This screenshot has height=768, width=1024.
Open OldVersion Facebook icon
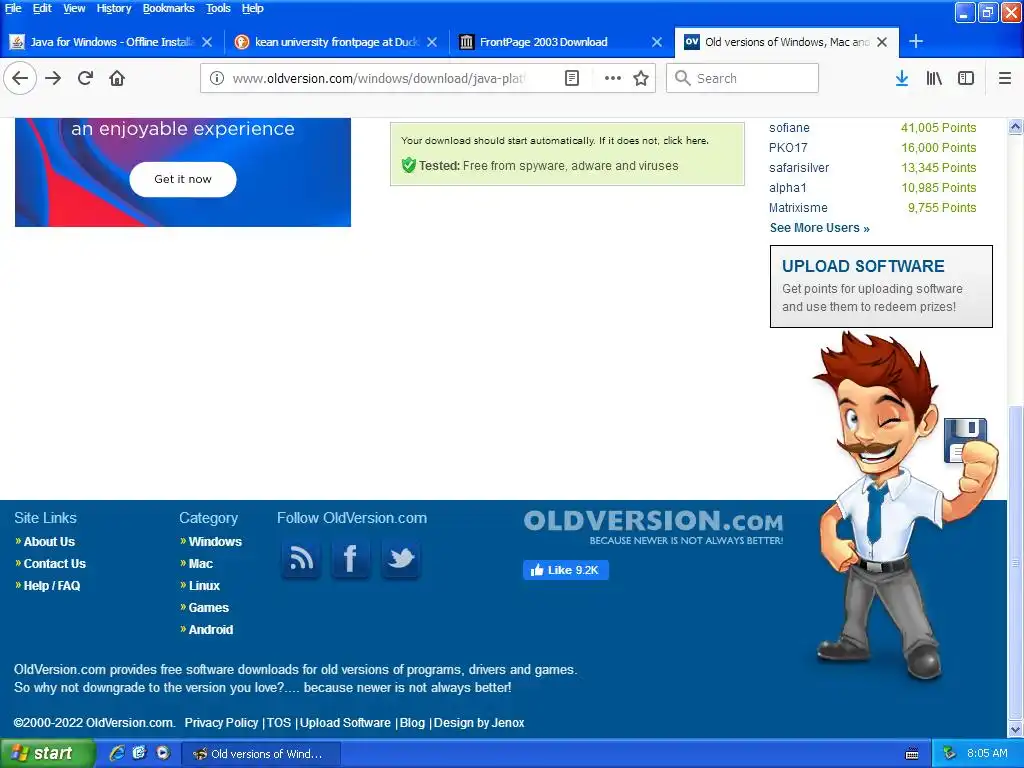[x=350, y=559]
